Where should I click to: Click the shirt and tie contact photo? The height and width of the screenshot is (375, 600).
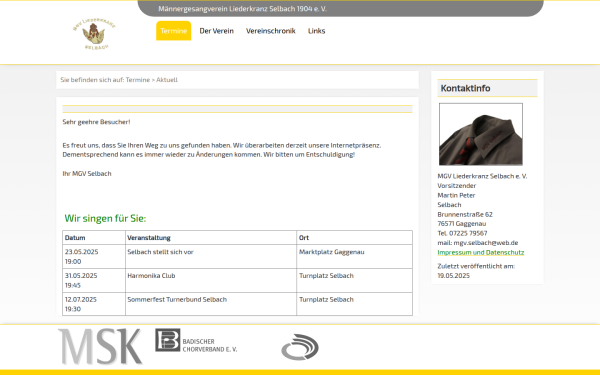[481, 134]
